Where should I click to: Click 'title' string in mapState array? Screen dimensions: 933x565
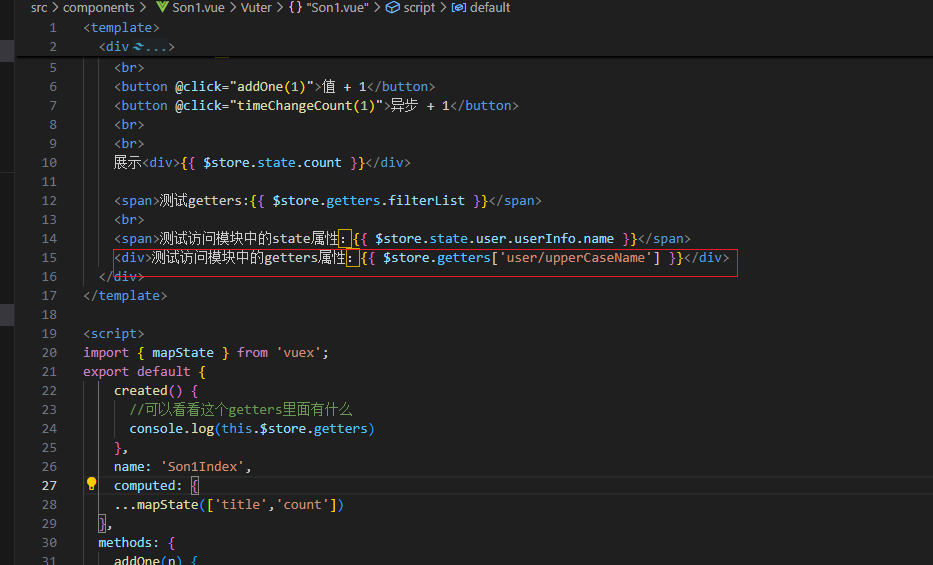[241, 504]
